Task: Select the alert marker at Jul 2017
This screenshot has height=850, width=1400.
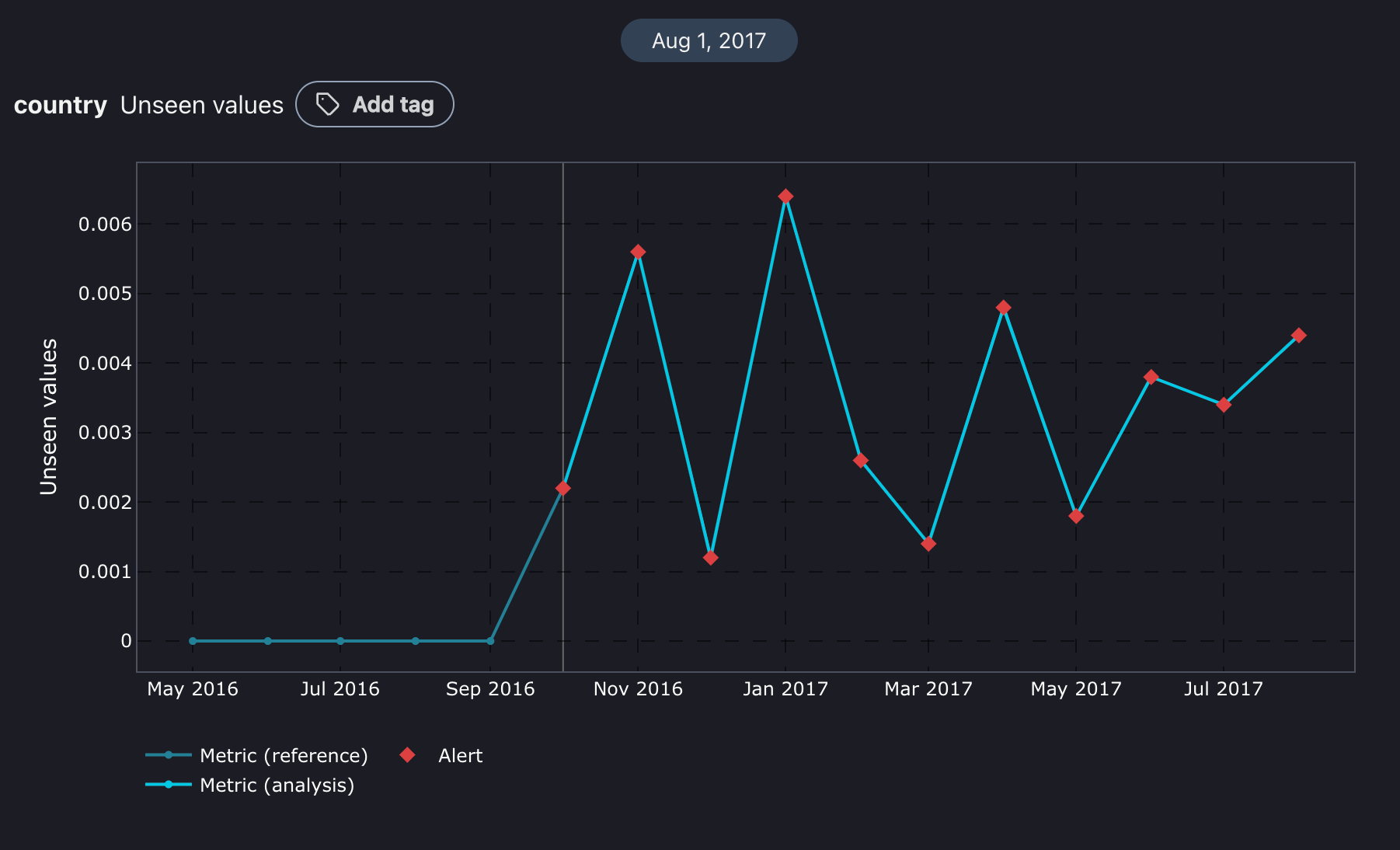Action: pos(1224,405)
